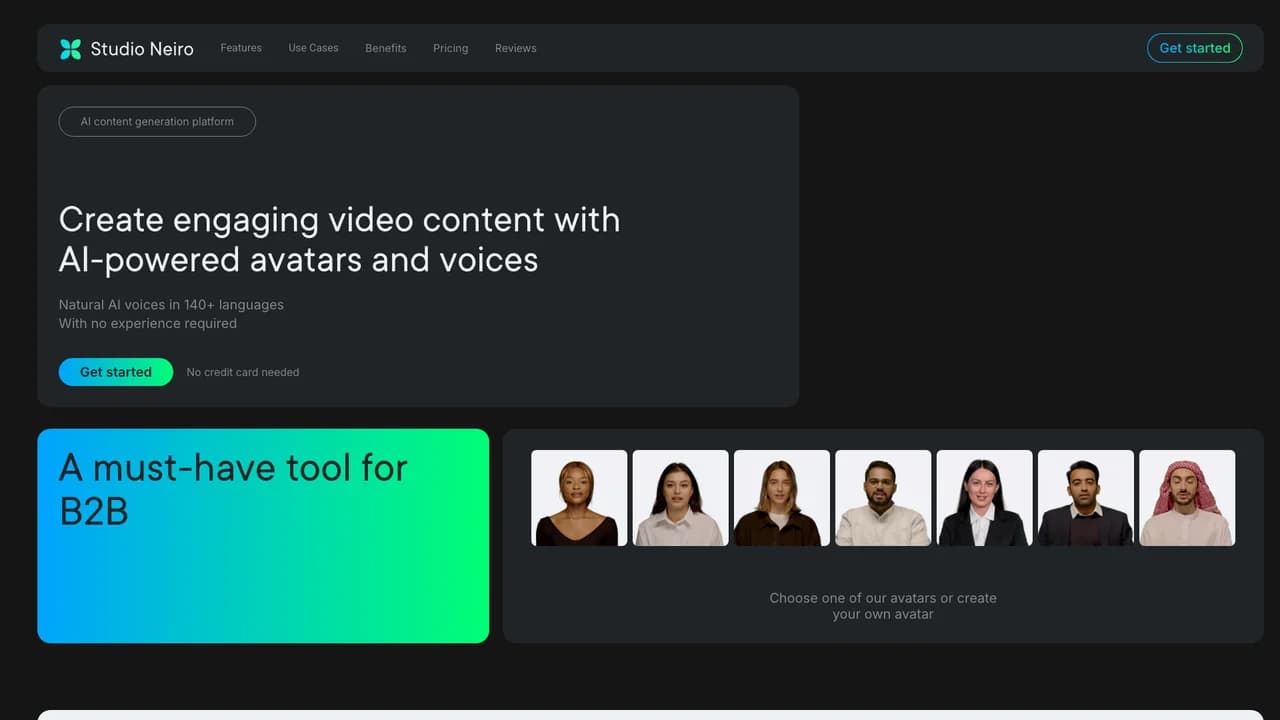Navigate to the Pricing section
This screenshot has width=1280, height=720.
click(x=450, y=48)
